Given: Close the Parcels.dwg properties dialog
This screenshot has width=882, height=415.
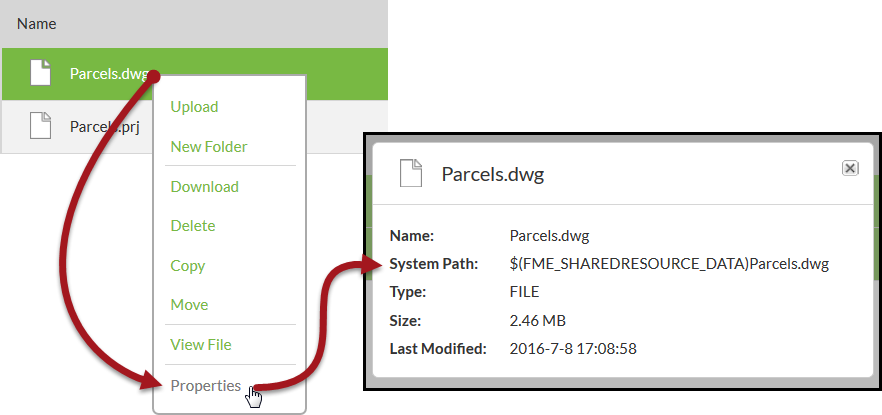Looking at the screenshot, I should (x=850, y=168).
